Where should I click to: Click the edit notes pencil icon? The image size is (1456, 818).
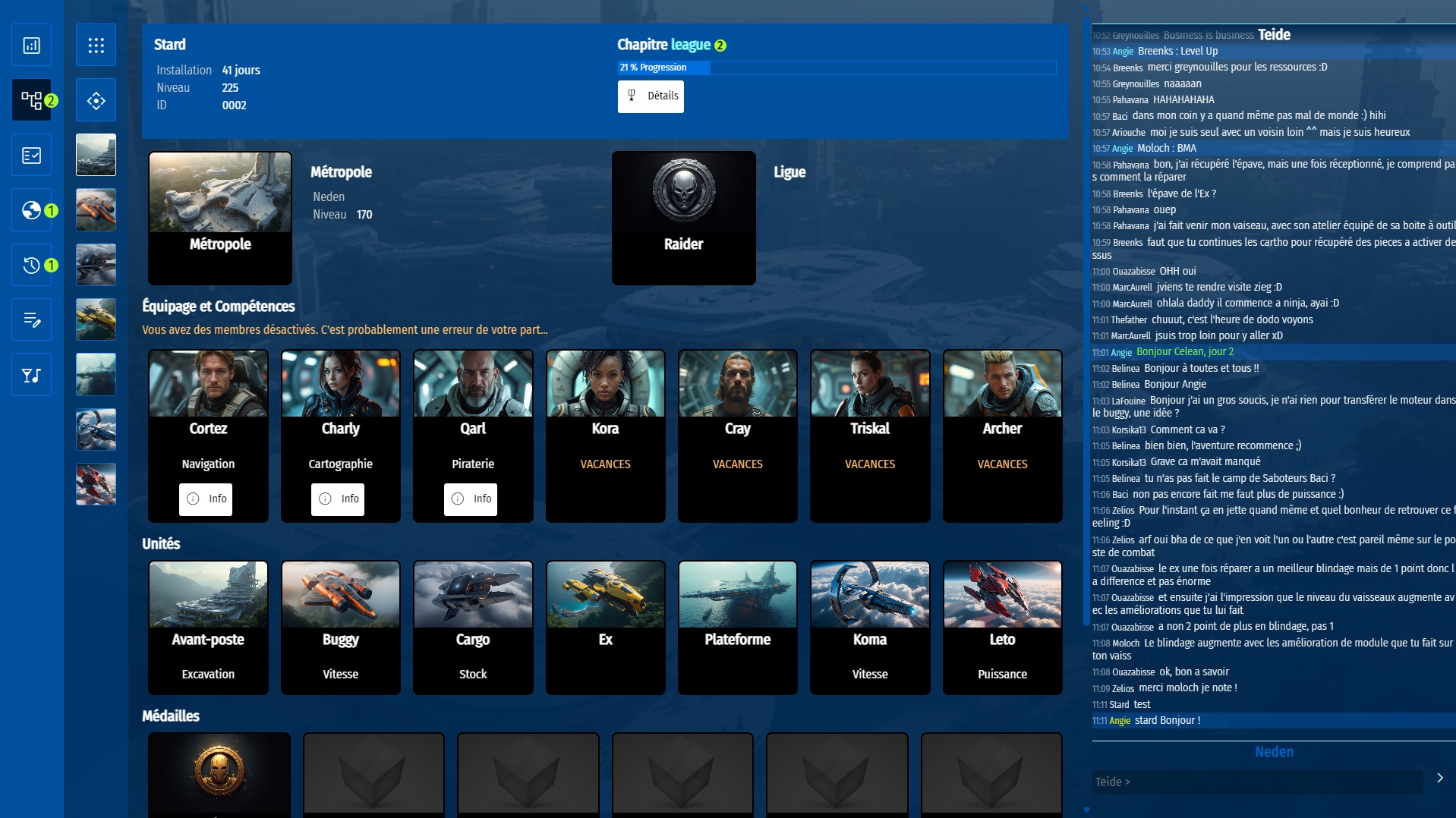pos(31,319)
